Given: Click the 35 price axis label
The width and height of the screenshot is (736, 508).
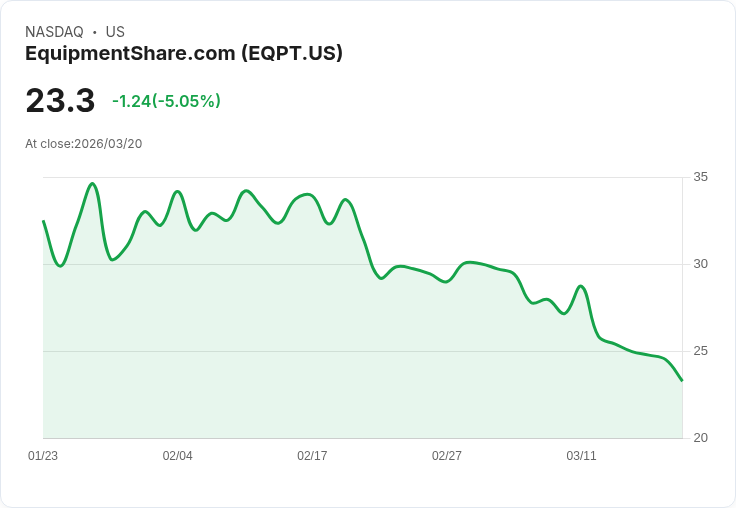Looking at the screenshot, I should 700,177.
